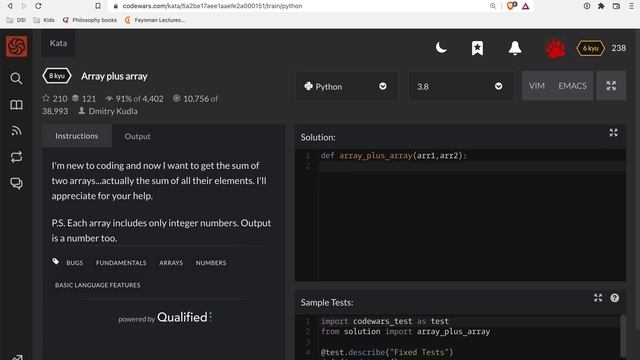Click the FUNDAMENTALS tag
Viewport: 640px width, 360px height.
tap(121, 263)
